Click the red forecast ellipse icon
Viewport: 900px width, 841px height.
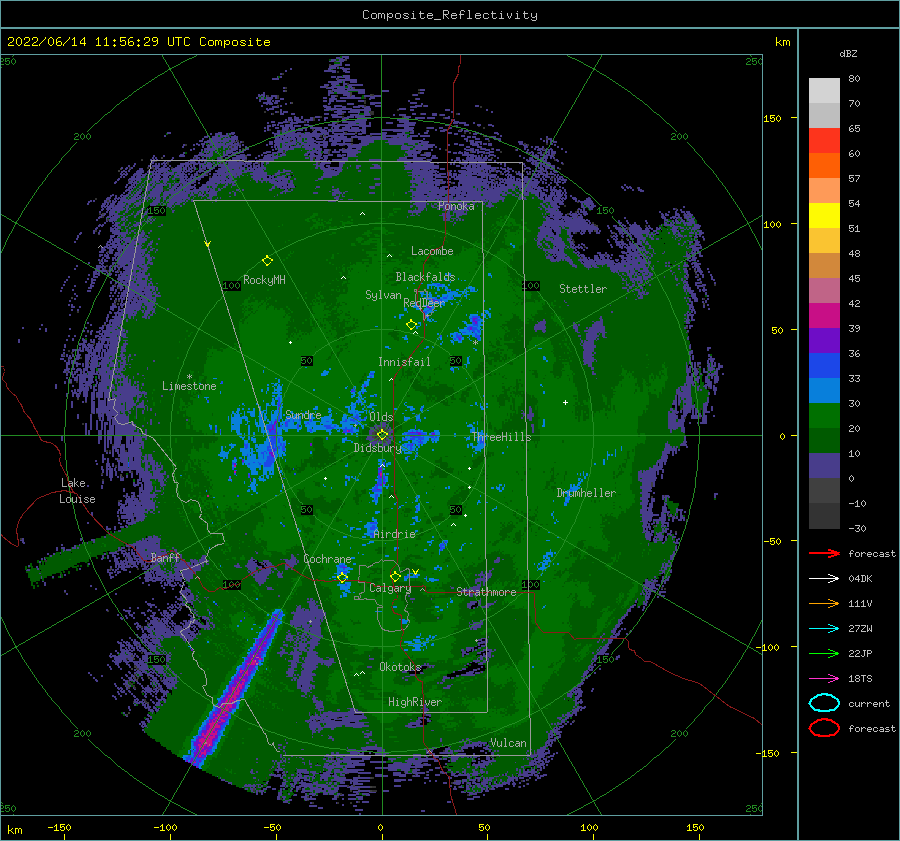pyautogui.click(x=824, y=728)
